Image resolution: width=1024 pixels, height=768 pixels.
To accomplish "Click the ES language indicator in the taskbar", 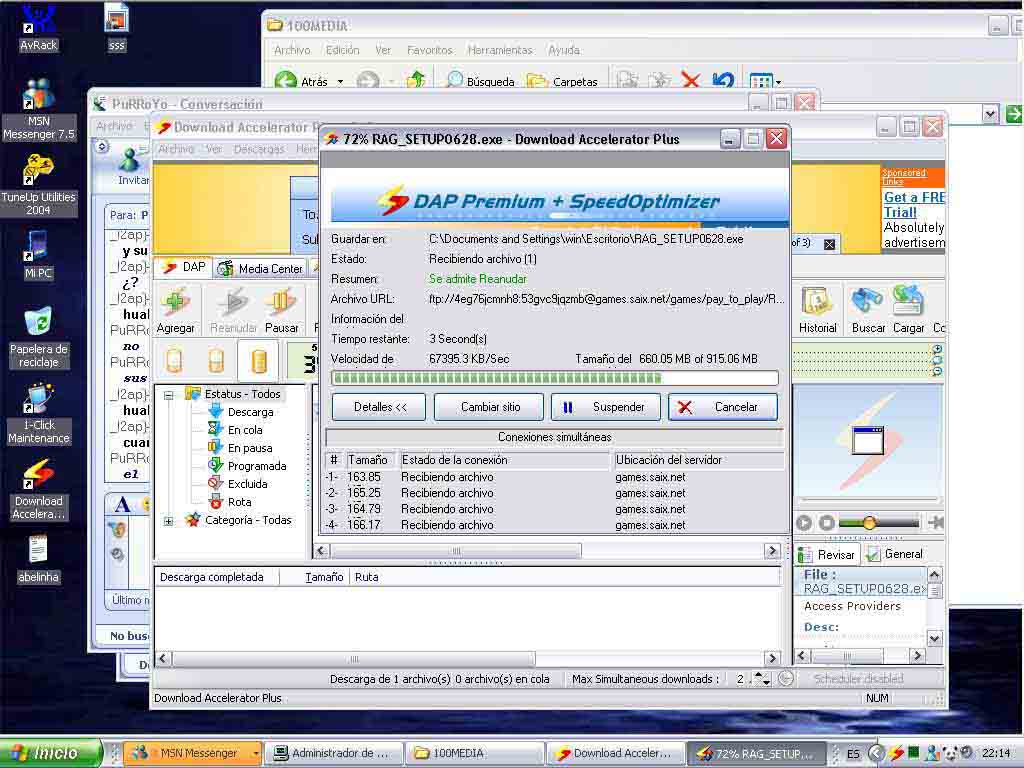I will click(853, 753).
